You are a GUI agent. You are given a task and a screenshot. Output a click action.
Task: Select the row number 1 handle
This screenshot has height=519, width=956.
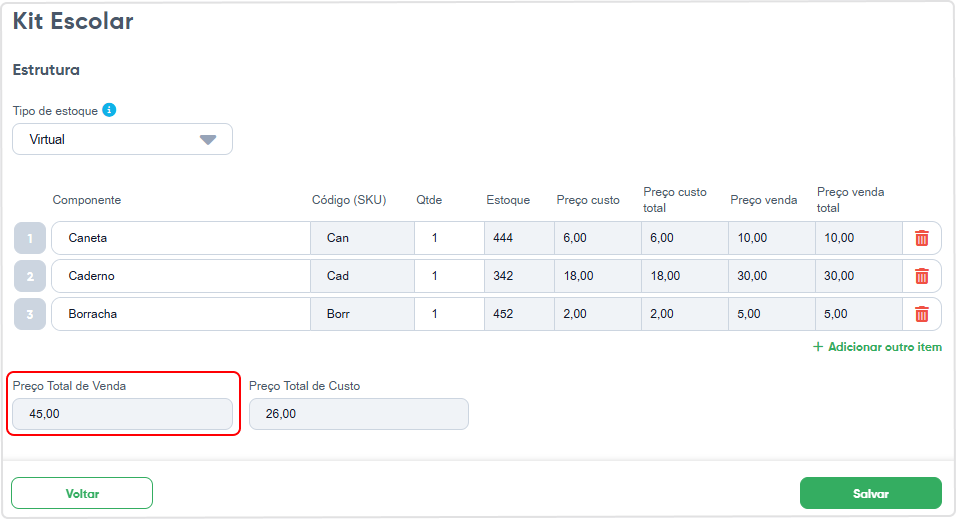(x=30, y=238)
